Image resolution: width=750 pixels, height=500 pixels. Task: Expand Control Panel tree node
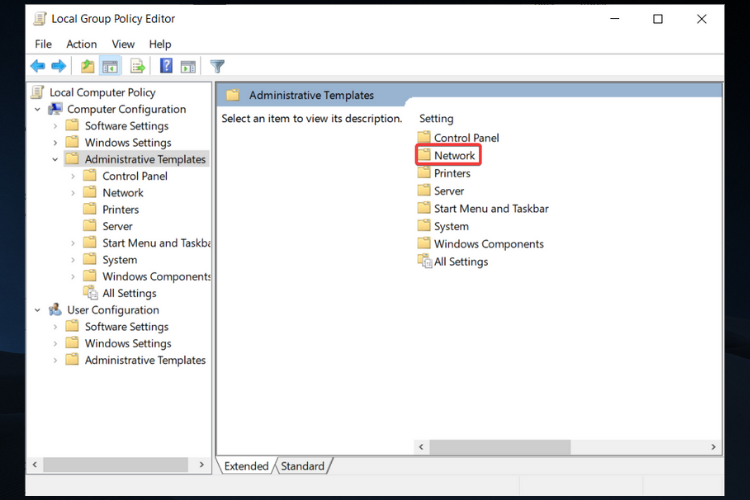[x=73, y=177]
